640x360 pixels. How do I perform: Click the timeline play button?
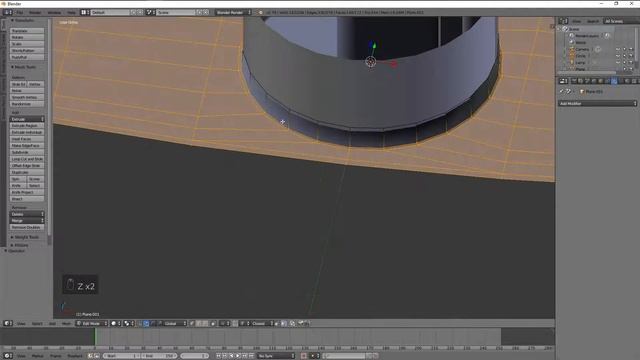[238, 356]
